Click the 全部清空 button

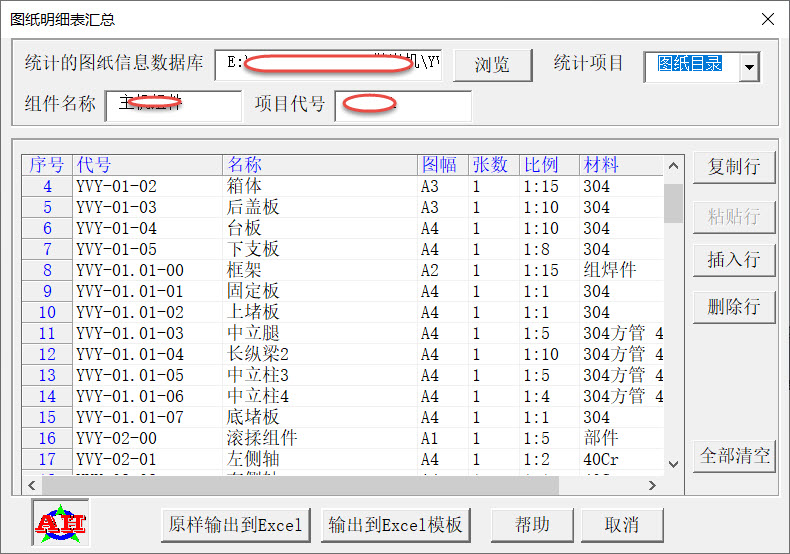(x=734, y=456)
